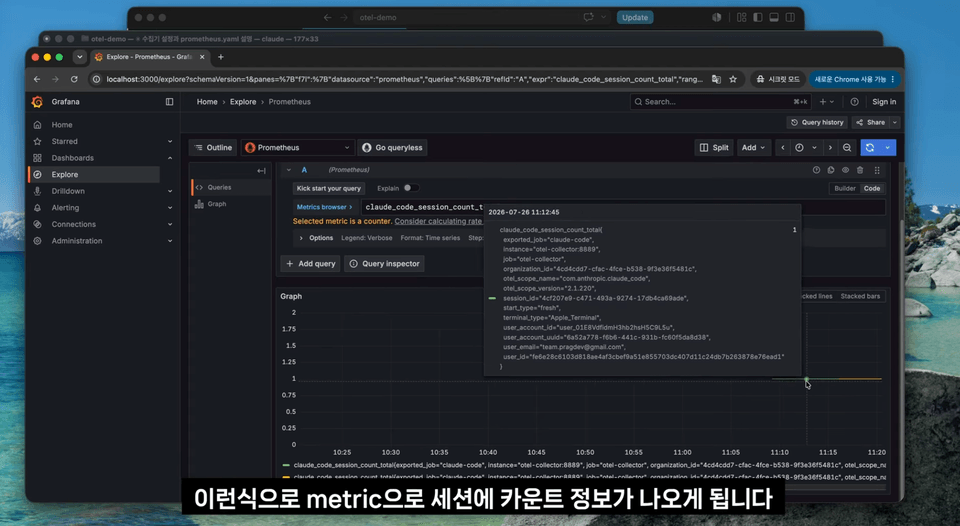Screen dimensions: 960x526
Task: Open Query inspector
Action: (384, 264)
